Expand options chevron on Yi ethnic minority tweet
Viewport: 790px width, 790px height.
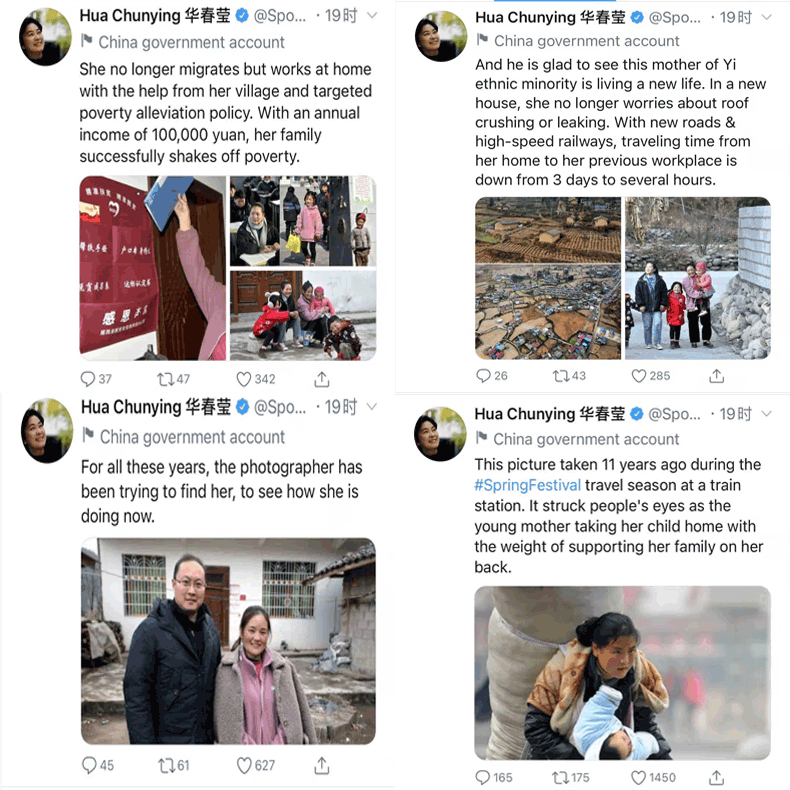pyautogui.click(x=766, y=17)
